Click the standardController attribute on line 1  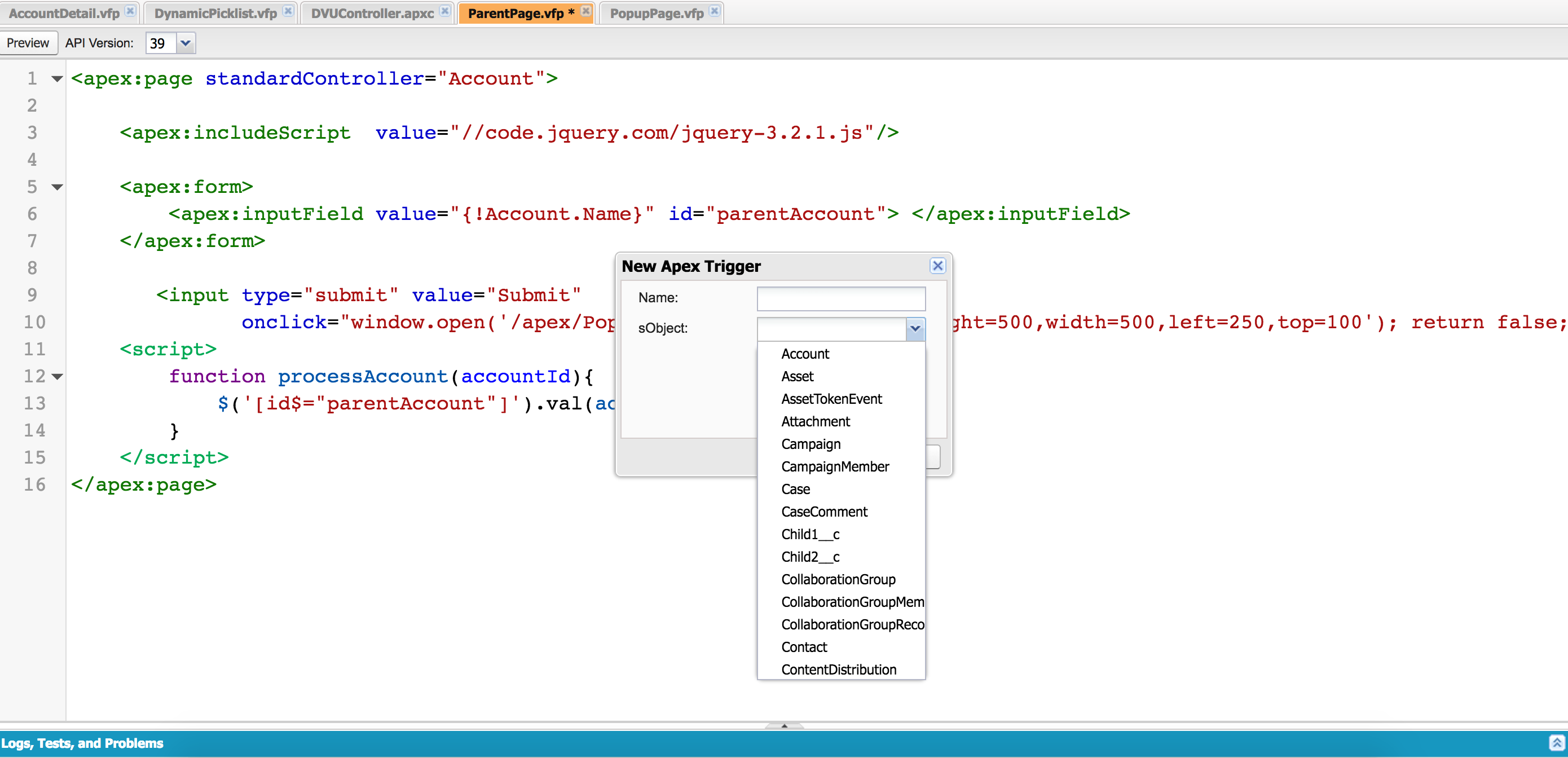coord(315,78)
